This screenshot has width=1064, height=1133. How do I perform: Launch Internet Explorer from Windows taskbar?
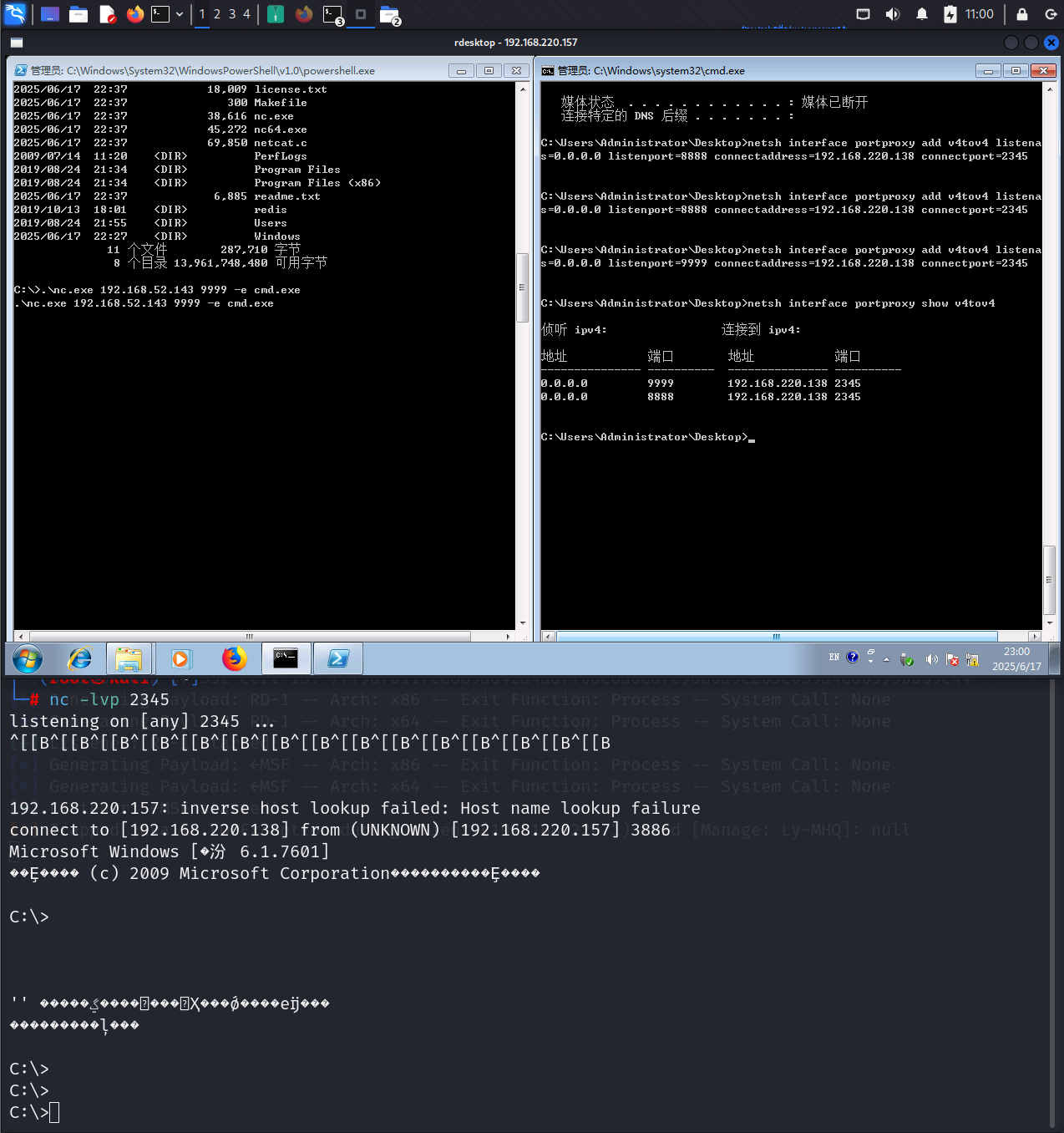click(x=80, y=659)
